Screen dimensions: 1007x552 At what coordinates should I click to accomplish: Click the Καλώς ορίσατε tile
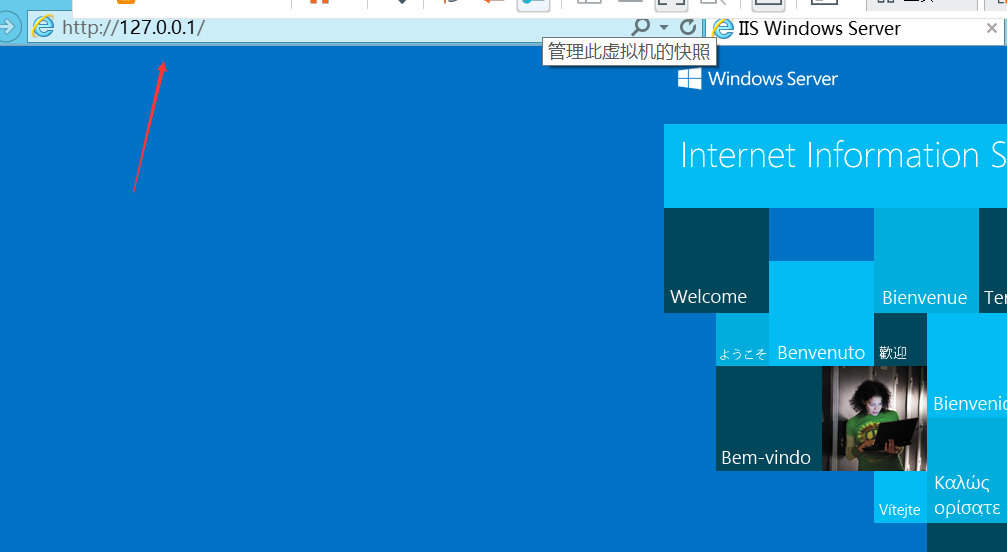pyautogui.click(x=967, y=470)
